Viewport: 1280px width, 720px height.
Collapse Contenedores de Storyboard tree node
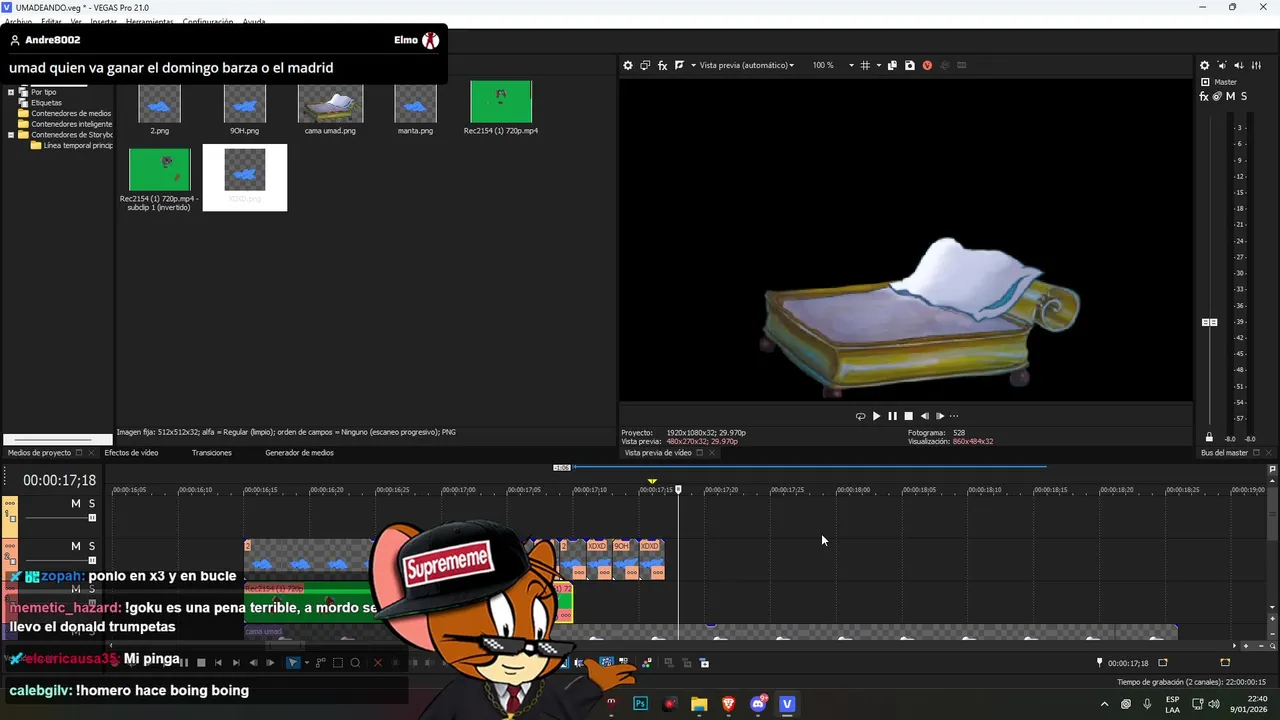point(11,135)
